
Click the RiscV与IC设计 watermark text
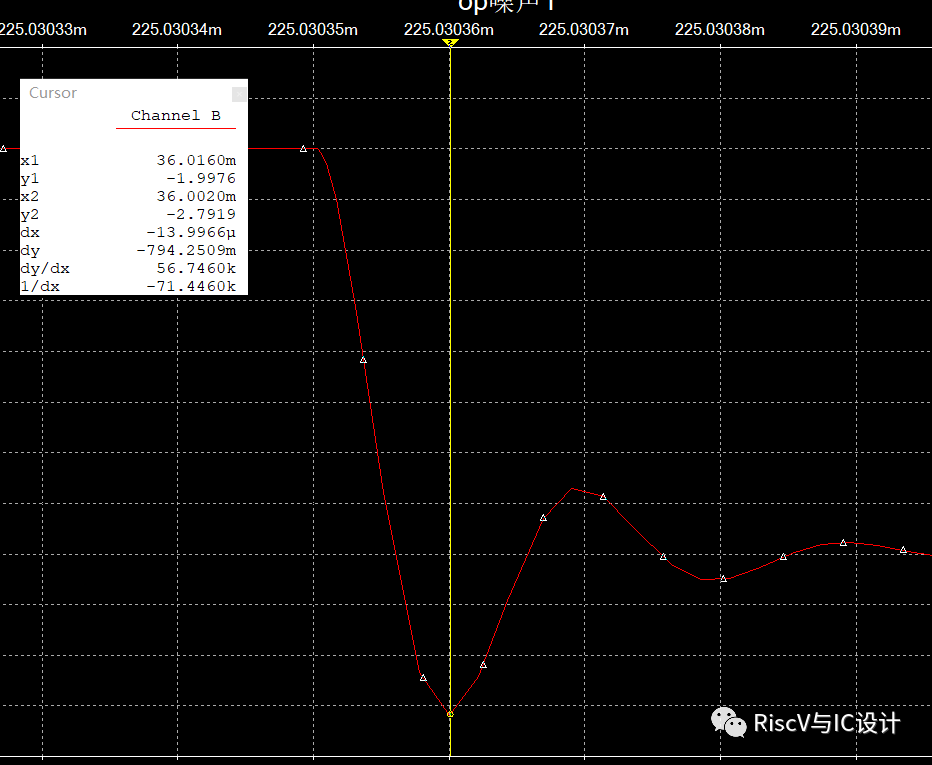pos(826,723)
